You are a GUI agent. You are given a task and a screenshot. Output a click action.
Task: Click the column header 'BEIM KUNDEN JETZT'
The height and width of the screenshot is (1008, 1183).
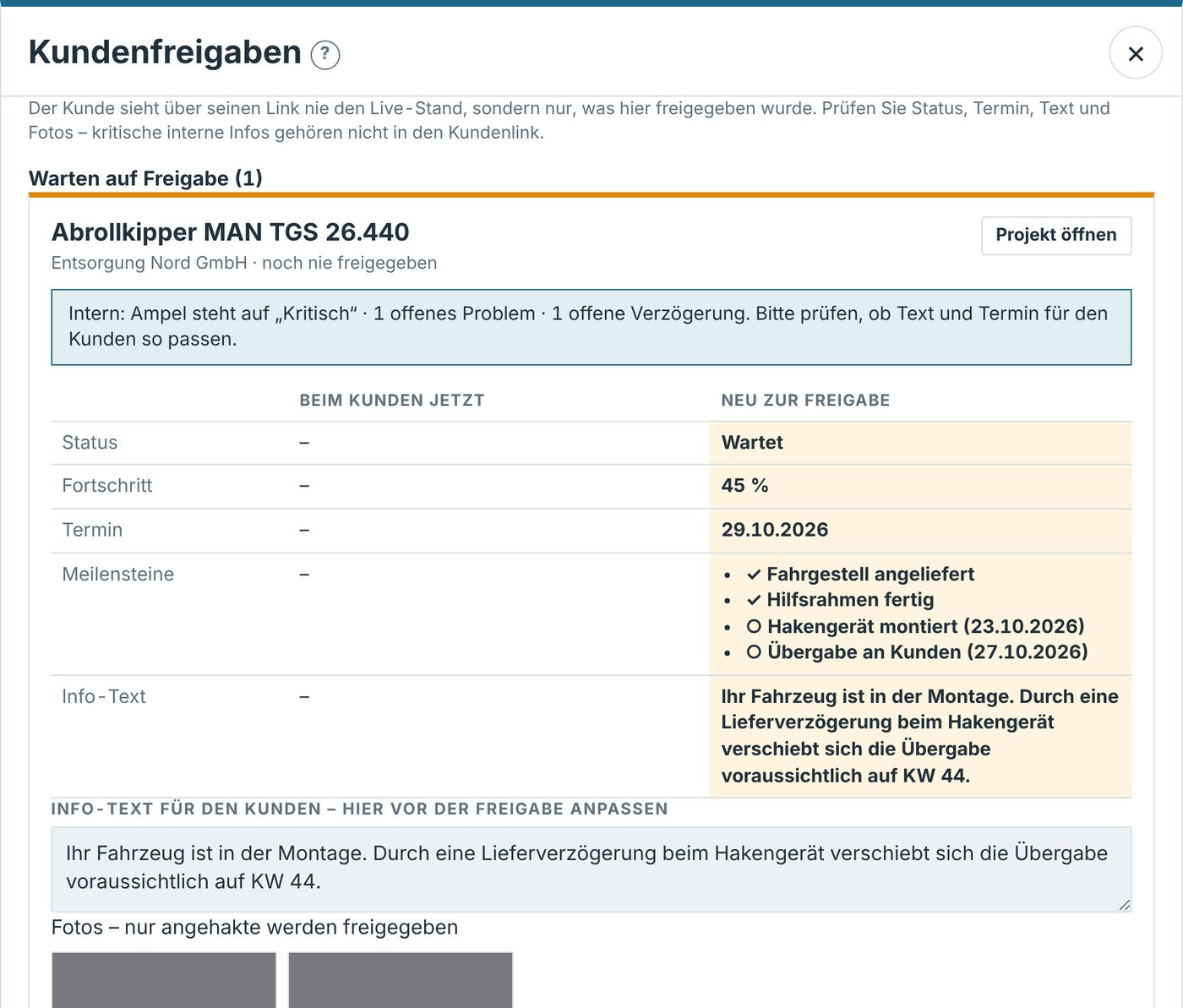[392, 400]
